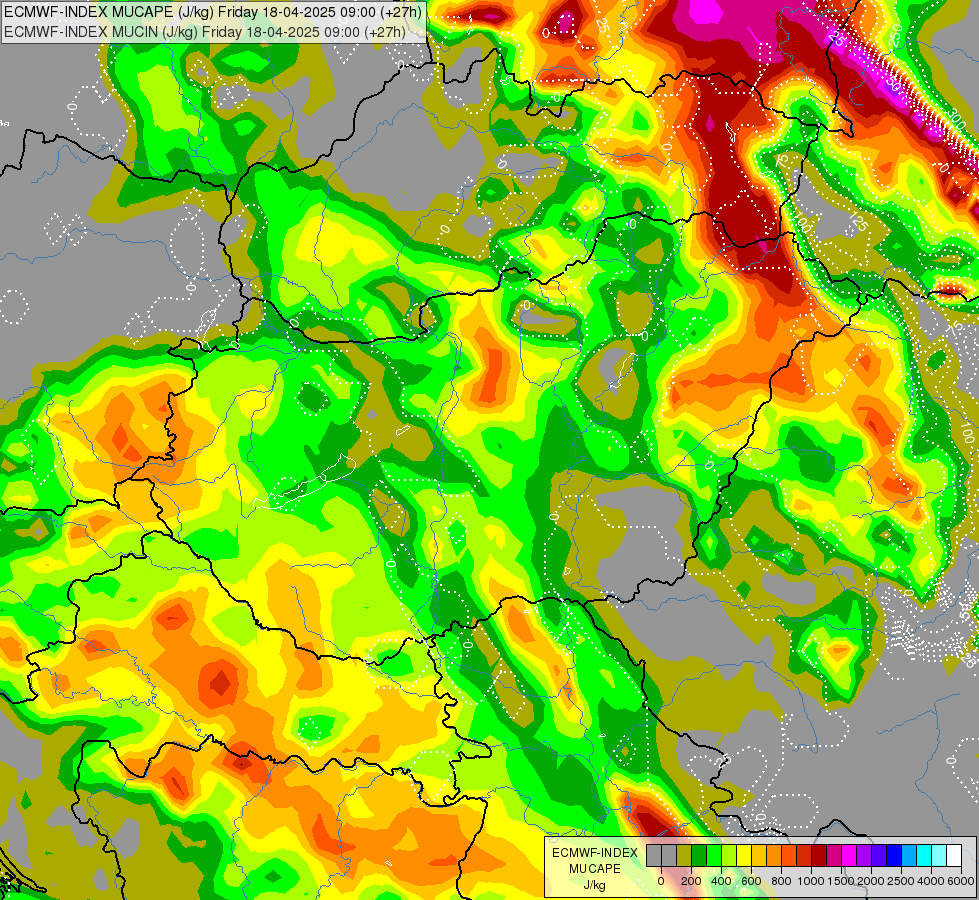
Task: Click the MUCAPE title line in header
Action: (213, 12)
